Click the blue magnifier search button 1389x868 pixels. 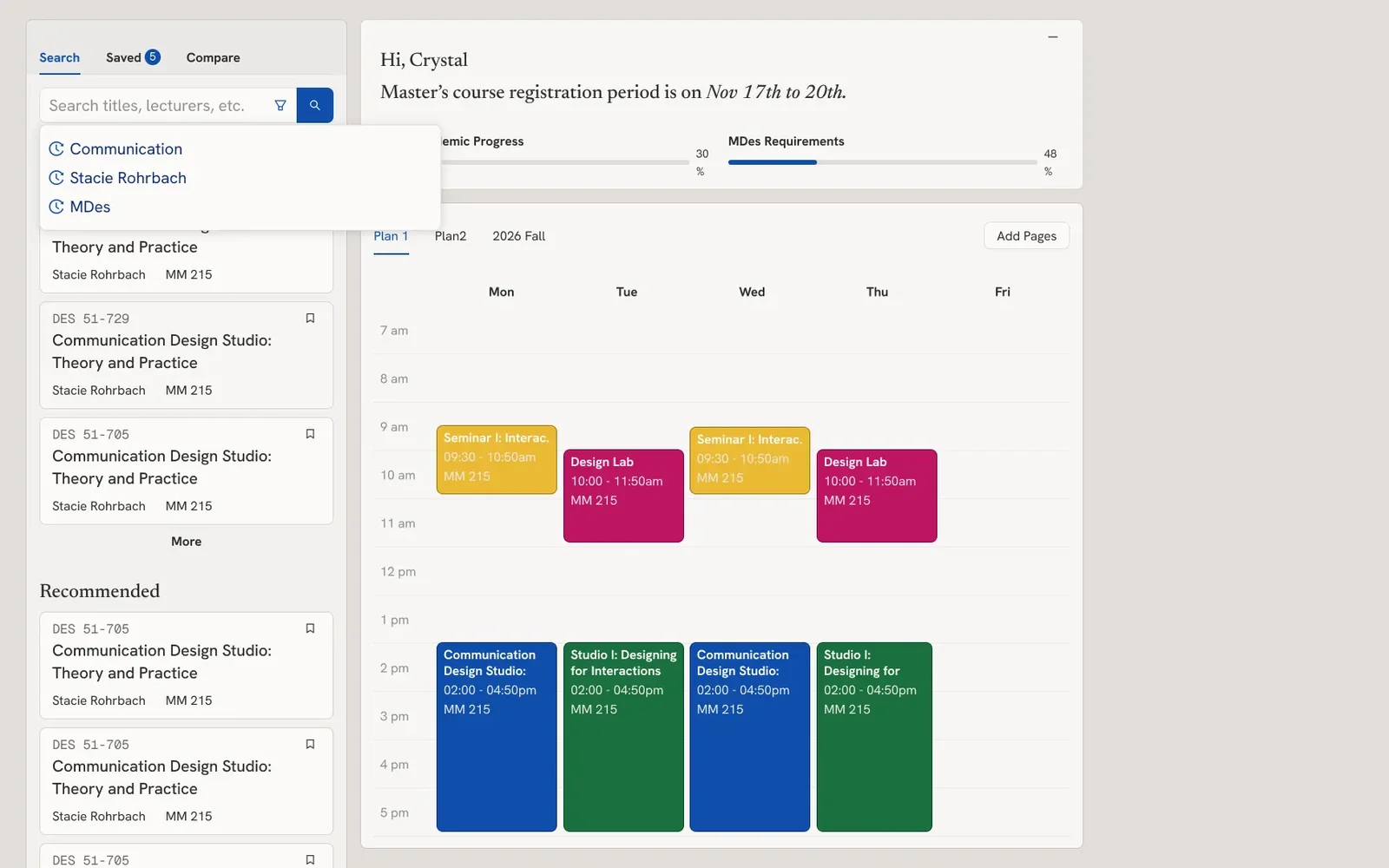coord(315,105)
